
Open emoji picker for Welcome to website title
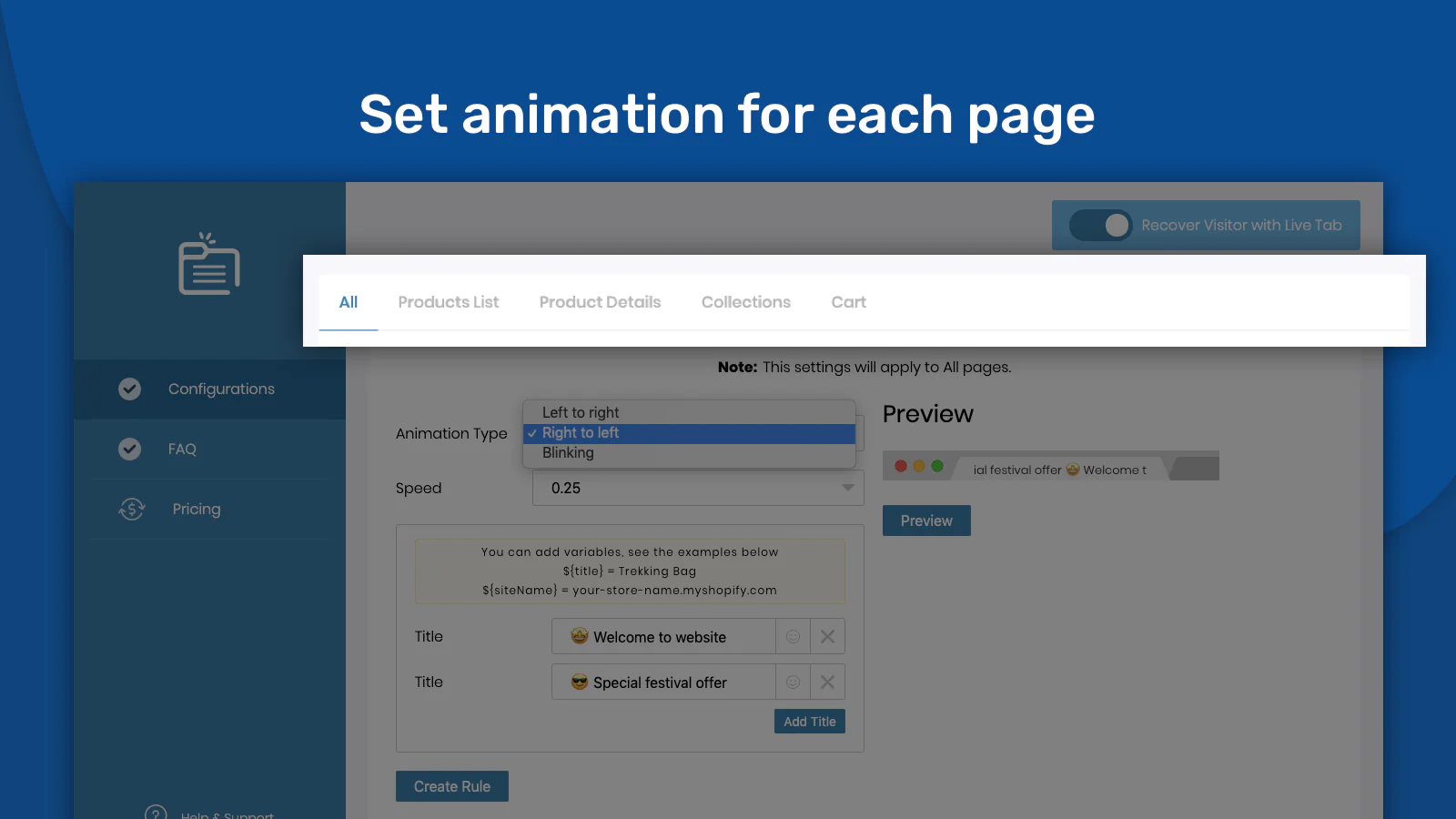pyautogui.click(x=793, y=637)
